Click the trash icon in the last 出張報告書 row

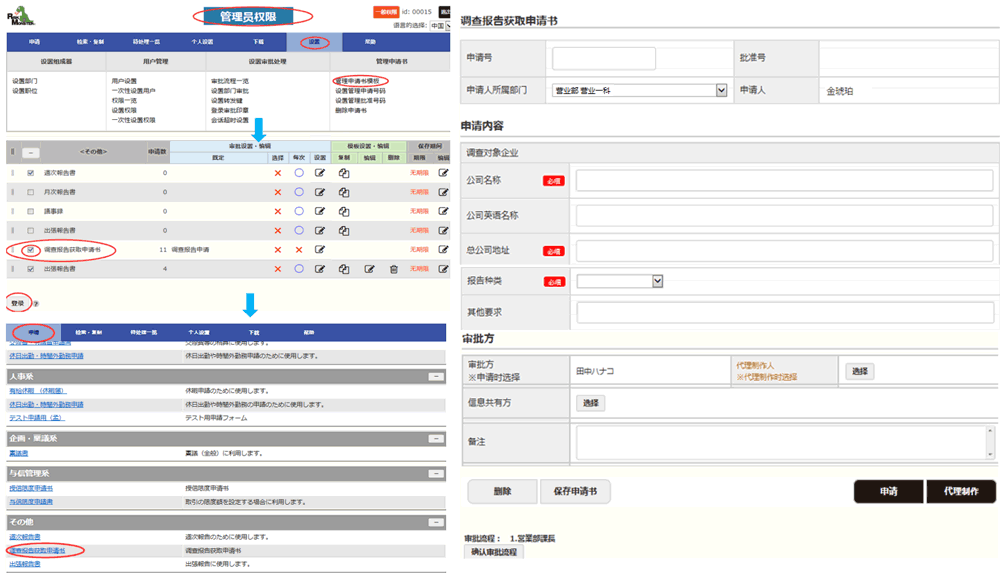(393, 269)
